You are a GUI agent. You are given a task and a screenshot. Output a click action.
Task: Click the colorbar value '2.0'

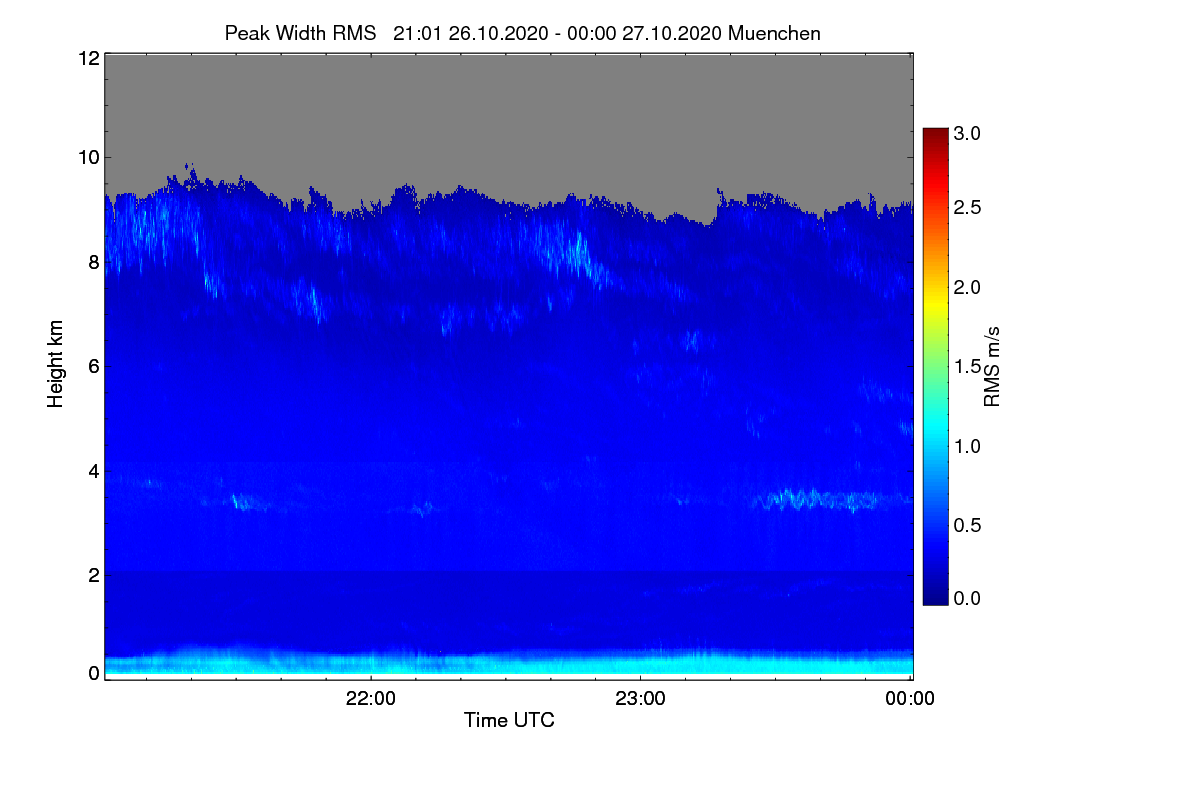click(965, 288)
